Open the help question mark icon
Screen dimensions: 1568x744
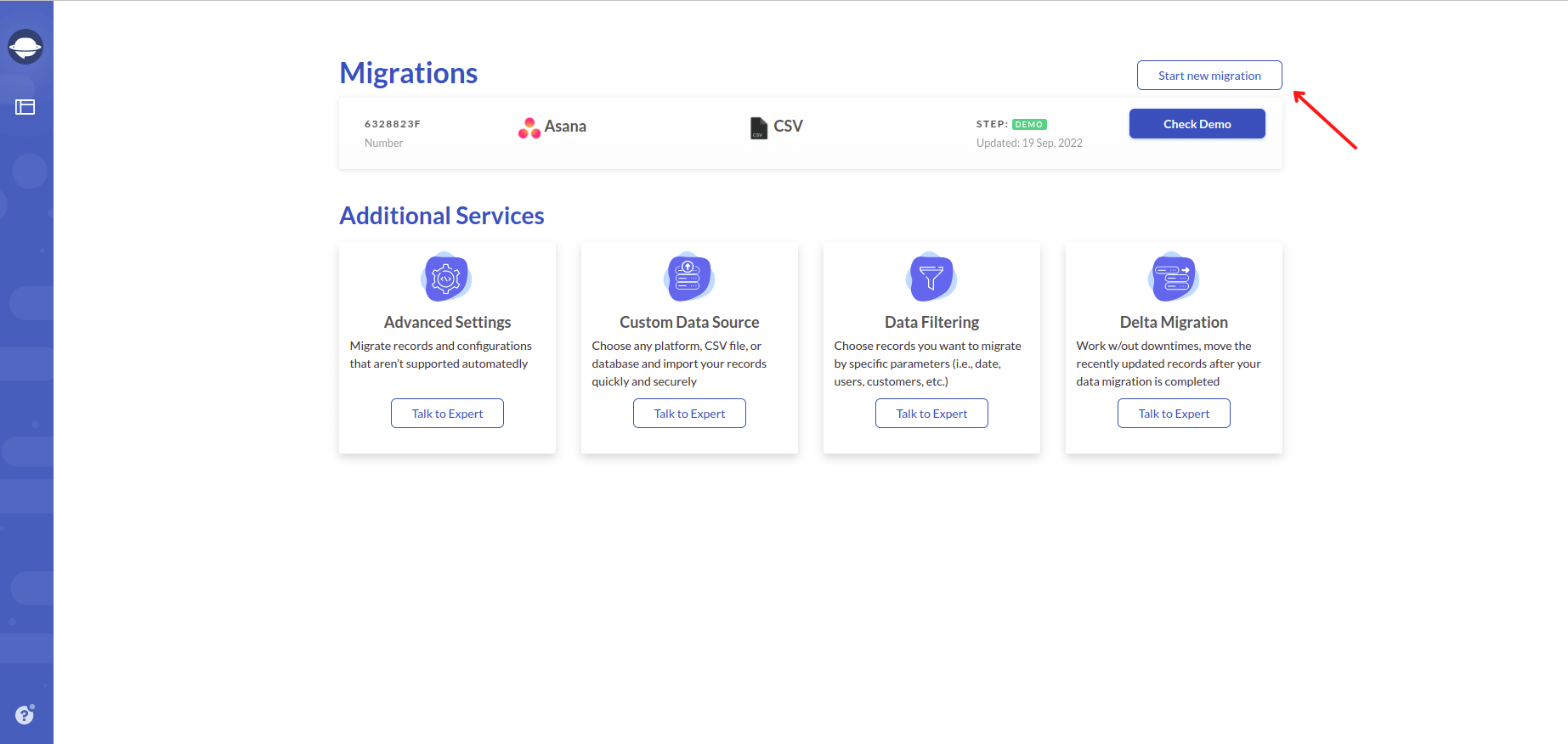coord(25,714)
